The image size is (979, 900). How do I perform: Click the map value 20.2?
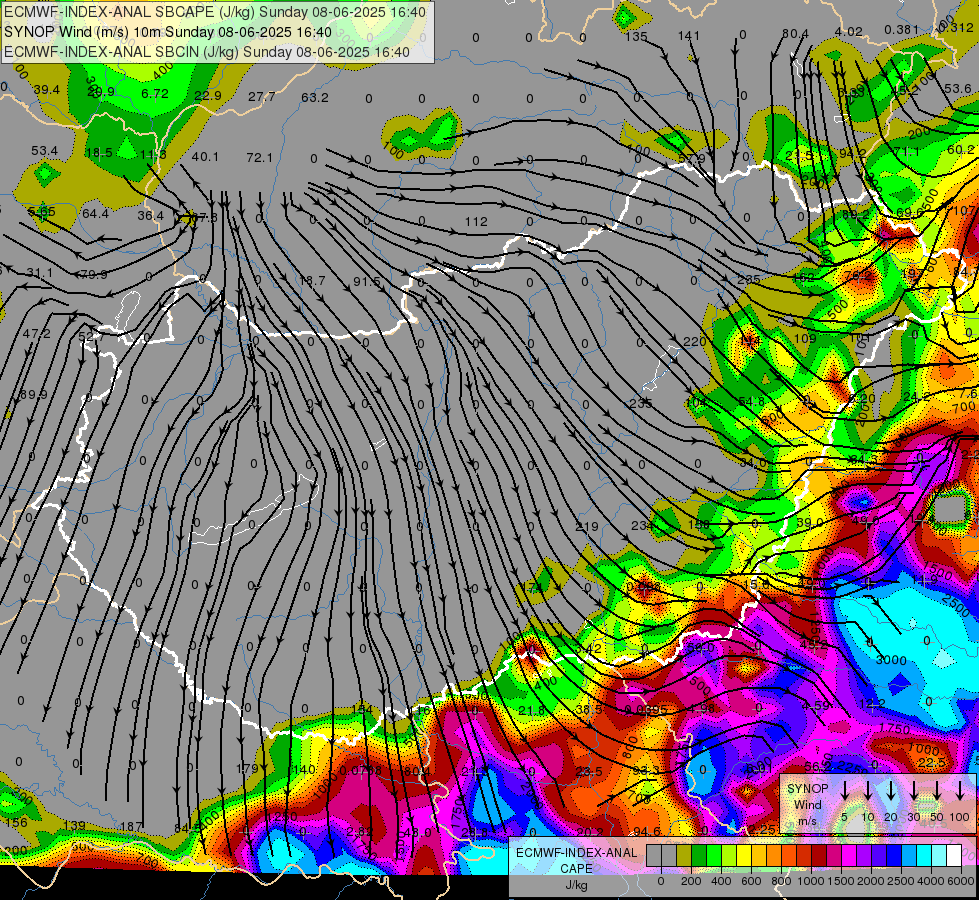pyautogui.click(x=590, y=832)
